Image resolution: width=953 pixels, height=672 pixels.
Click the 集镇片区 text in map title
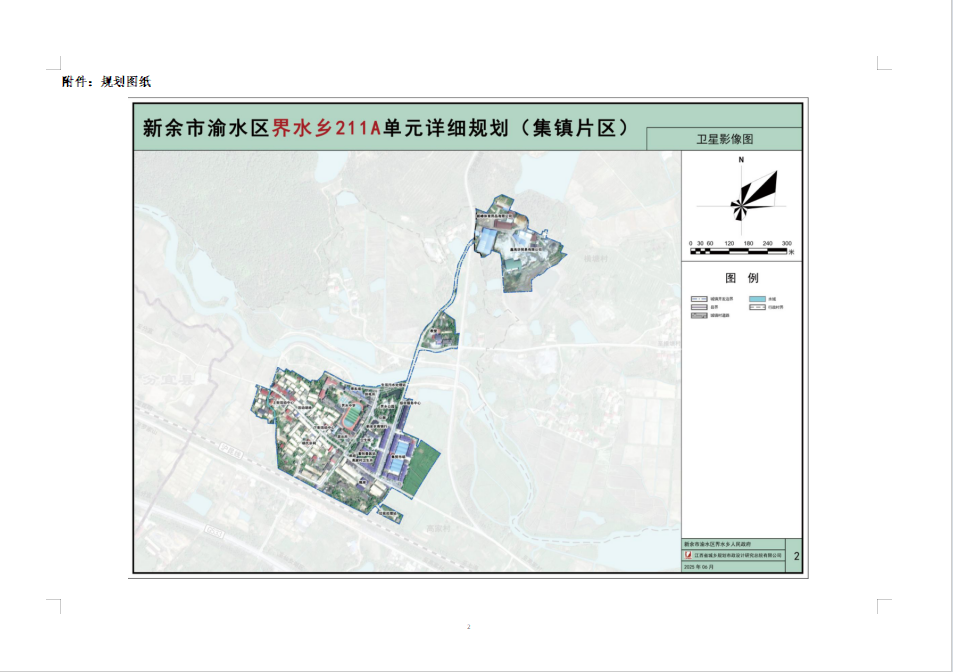(579, 128)
